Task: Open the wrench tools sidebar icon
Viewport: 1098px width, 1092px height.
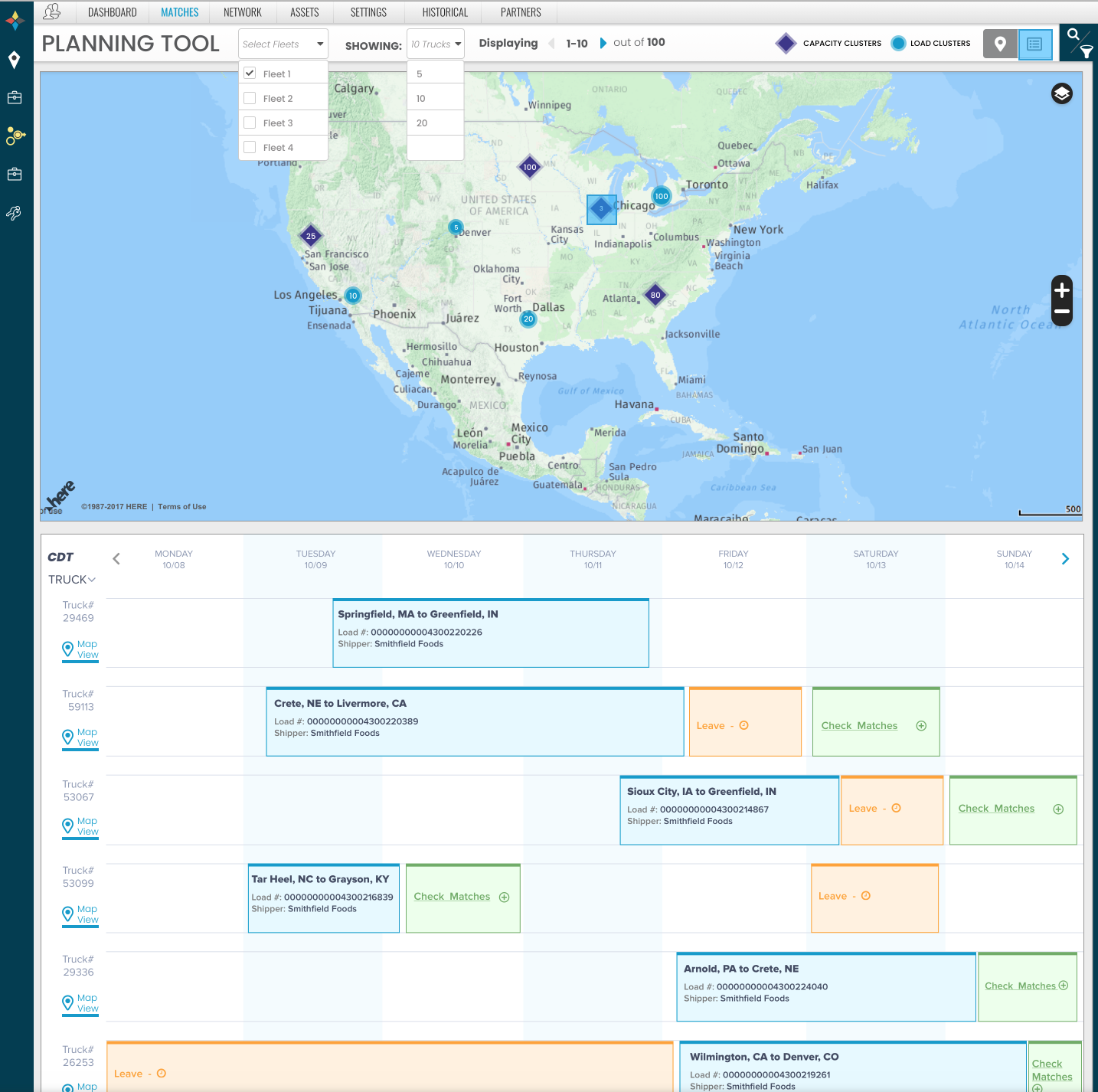Action: point(14,213)
